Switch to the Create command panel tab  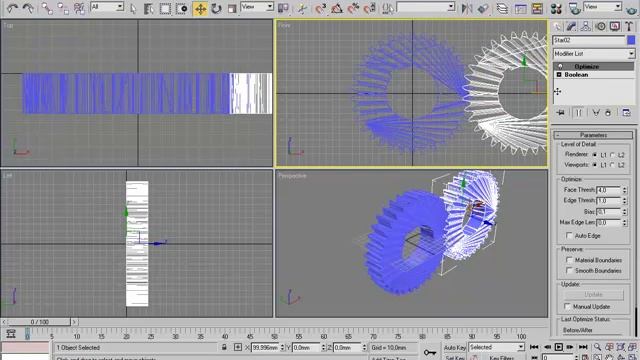click(557, 27)
